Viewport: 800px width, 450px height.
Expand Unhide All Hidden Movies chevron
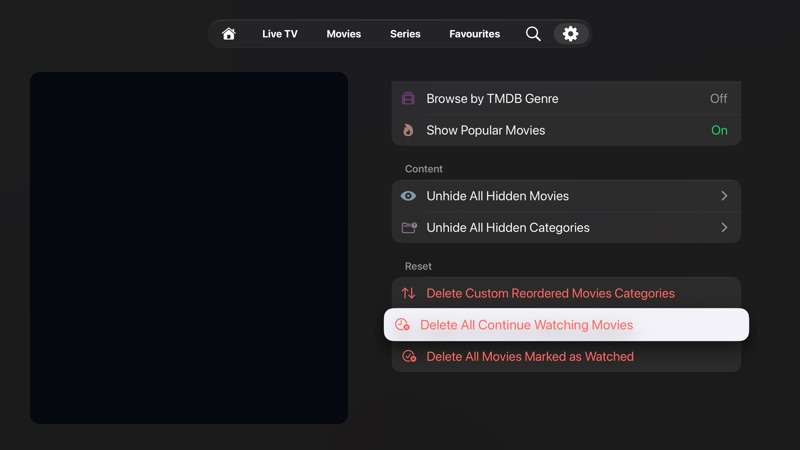[x=724, y=196]
